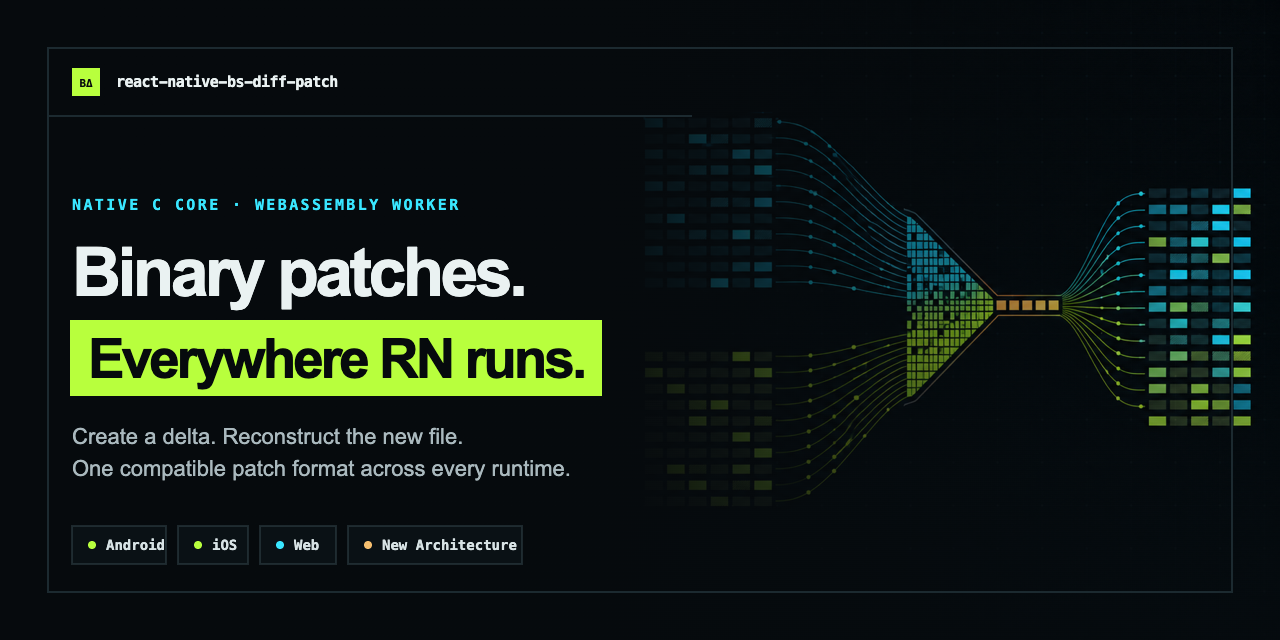Viewport: 1280px width, 640px height.
Task: Select the Web platform tag
Action: [297, 545]
